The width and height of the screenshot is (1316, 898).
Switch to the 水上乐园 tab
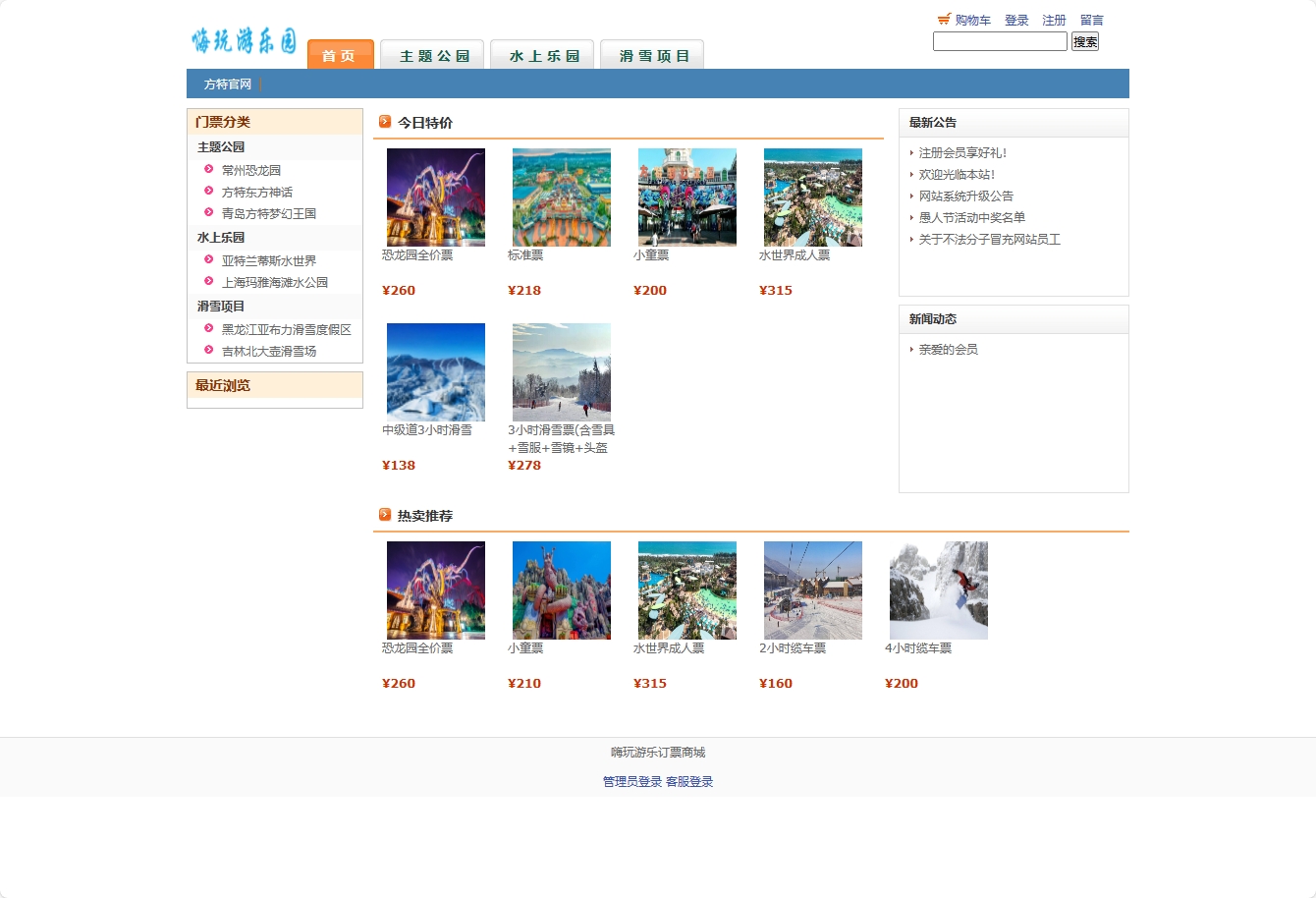point(542,55)
